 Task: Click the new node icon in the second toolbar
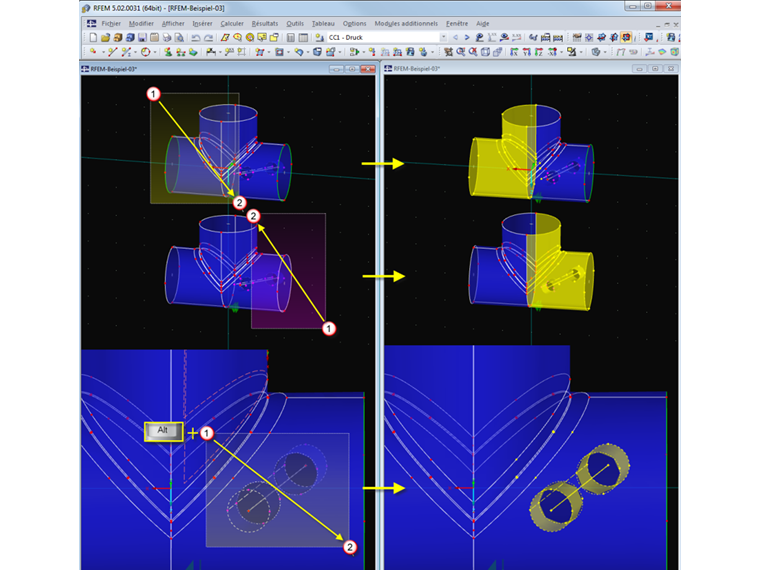pyautogui.click(x=93, y=52)
